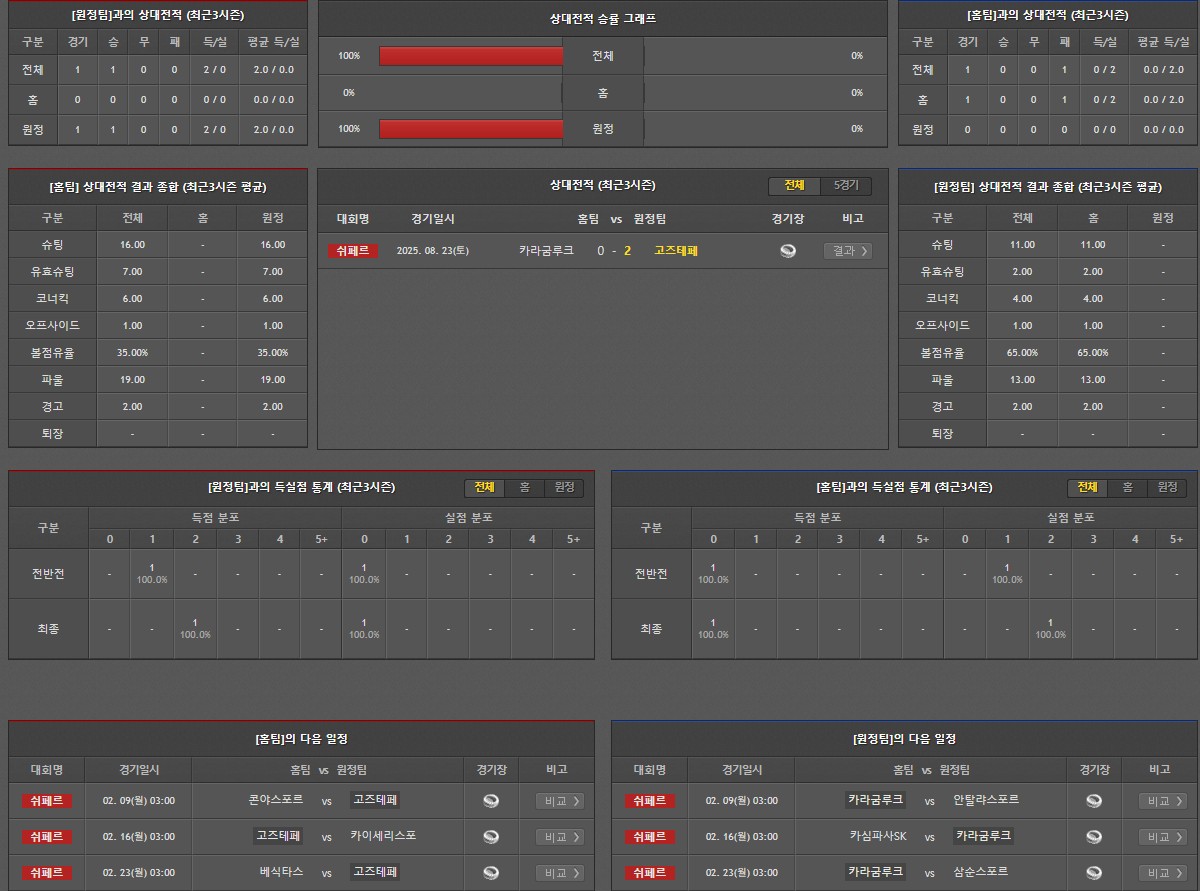
Task: Click stadium icon for the 2025.08.23 match
Action: (788, 251)
